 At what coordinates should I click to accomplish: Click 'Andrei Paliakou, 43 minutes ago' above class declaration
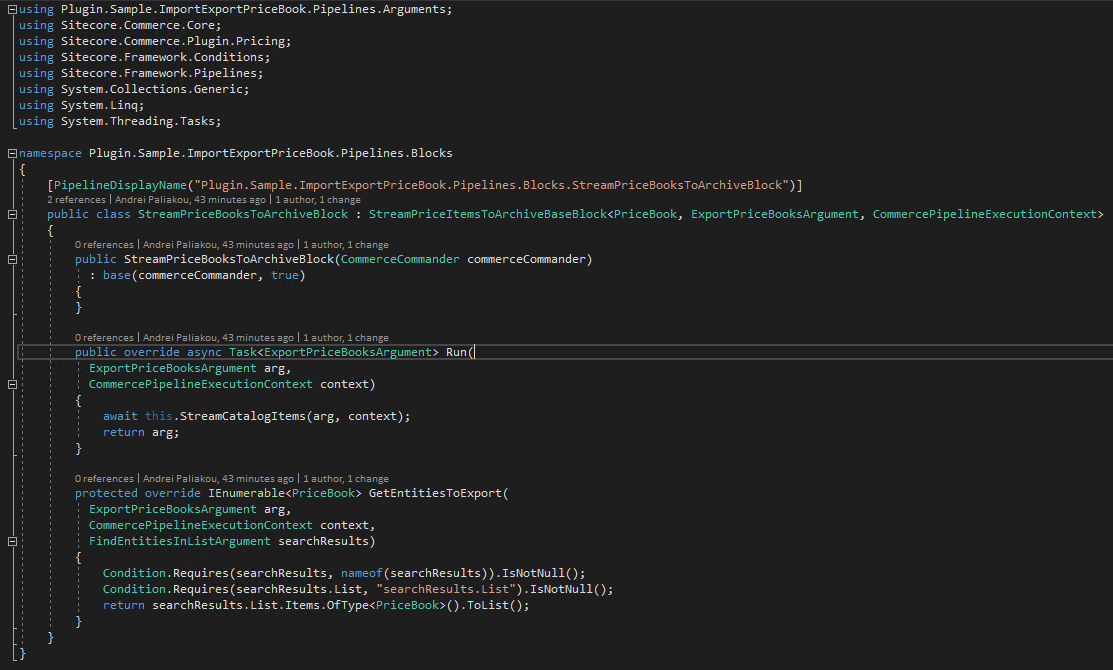click(190, 200)
